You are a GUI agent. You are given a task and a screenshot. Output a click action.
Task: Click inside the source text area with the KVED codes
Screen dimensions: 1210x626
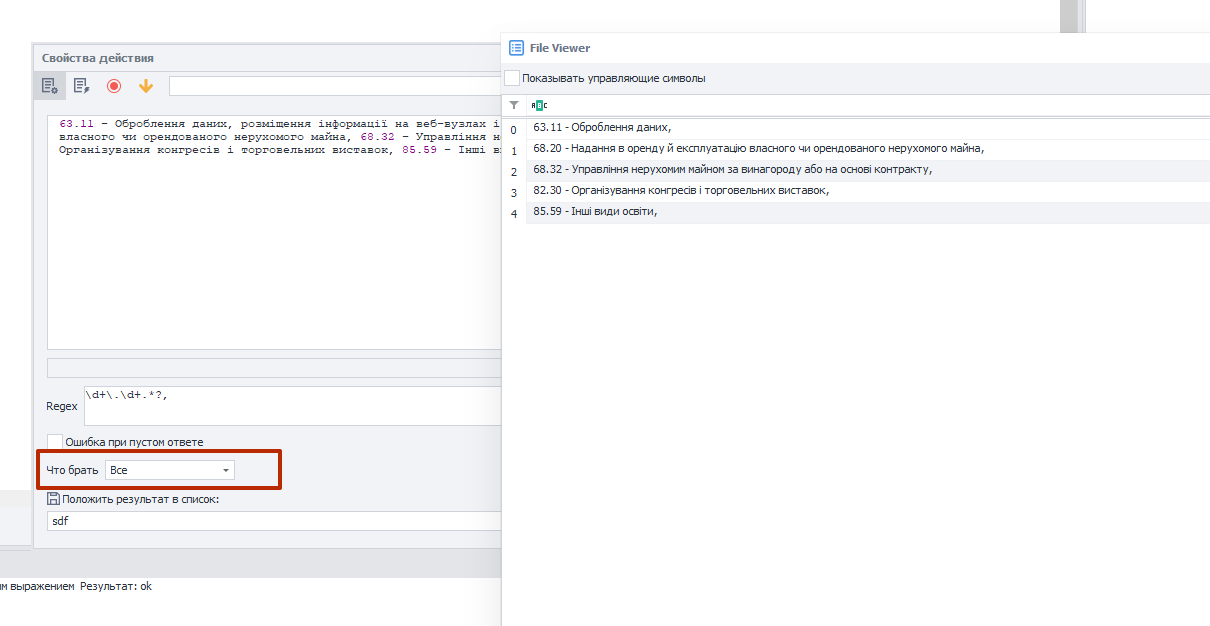click(274, 232)
